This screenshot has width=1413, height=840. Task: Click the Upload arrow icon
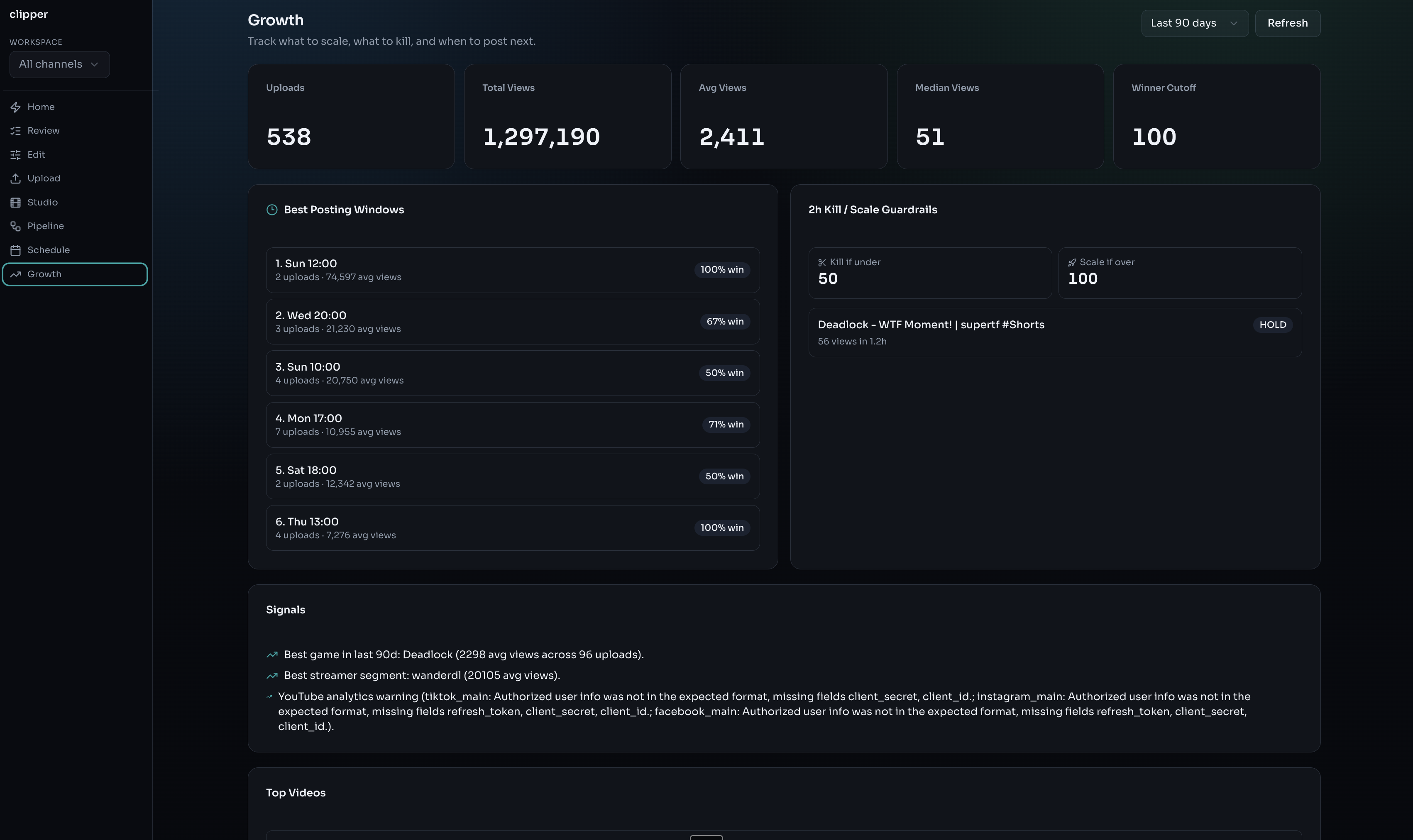(x=16, y=178)
